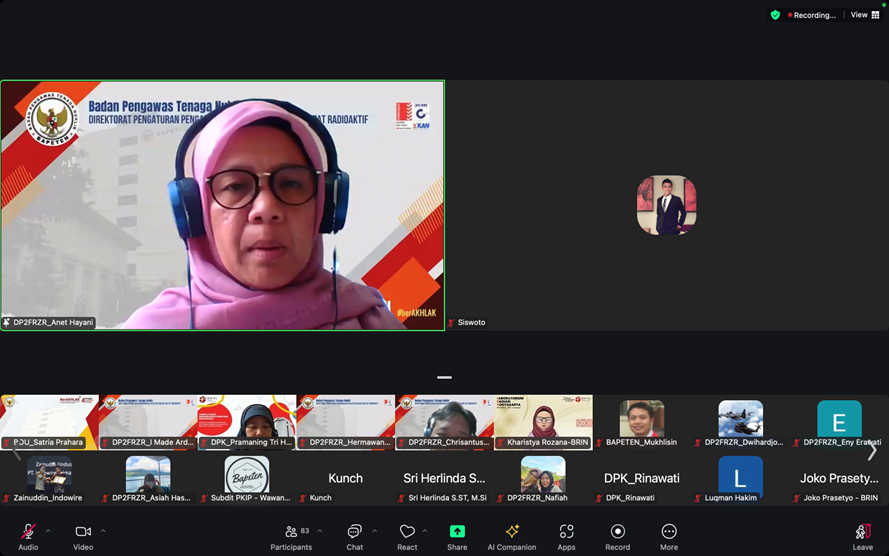
Task: Collapse the gallery strip using the handle bar
Action: 444,378
